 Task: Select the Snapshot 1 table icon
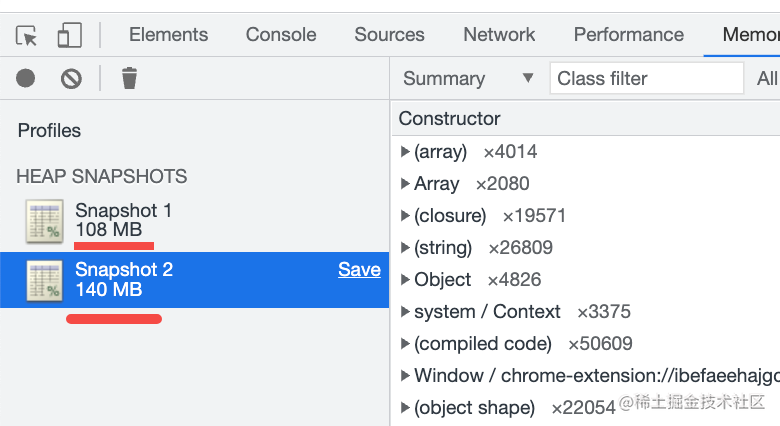(x=44, y=221)
